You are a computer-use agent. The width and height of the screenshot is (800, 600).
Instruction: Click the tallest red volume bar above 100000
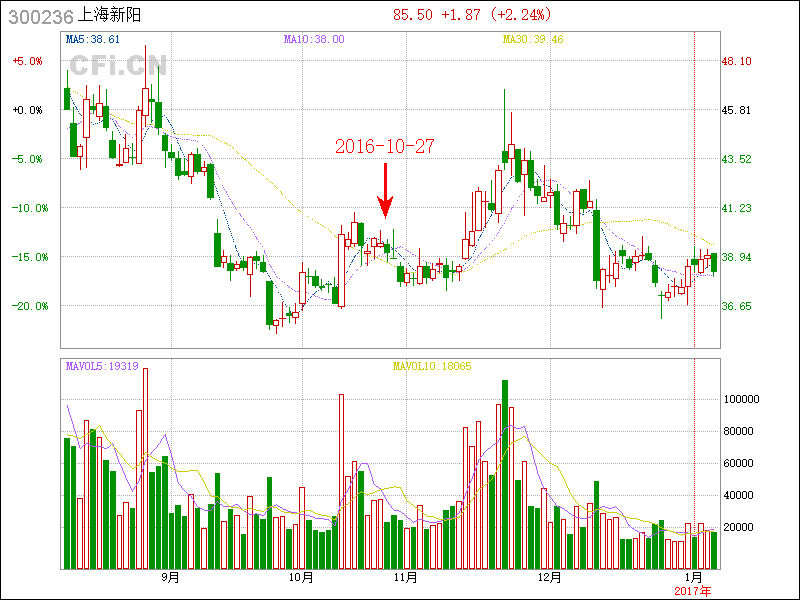(145, 468)
